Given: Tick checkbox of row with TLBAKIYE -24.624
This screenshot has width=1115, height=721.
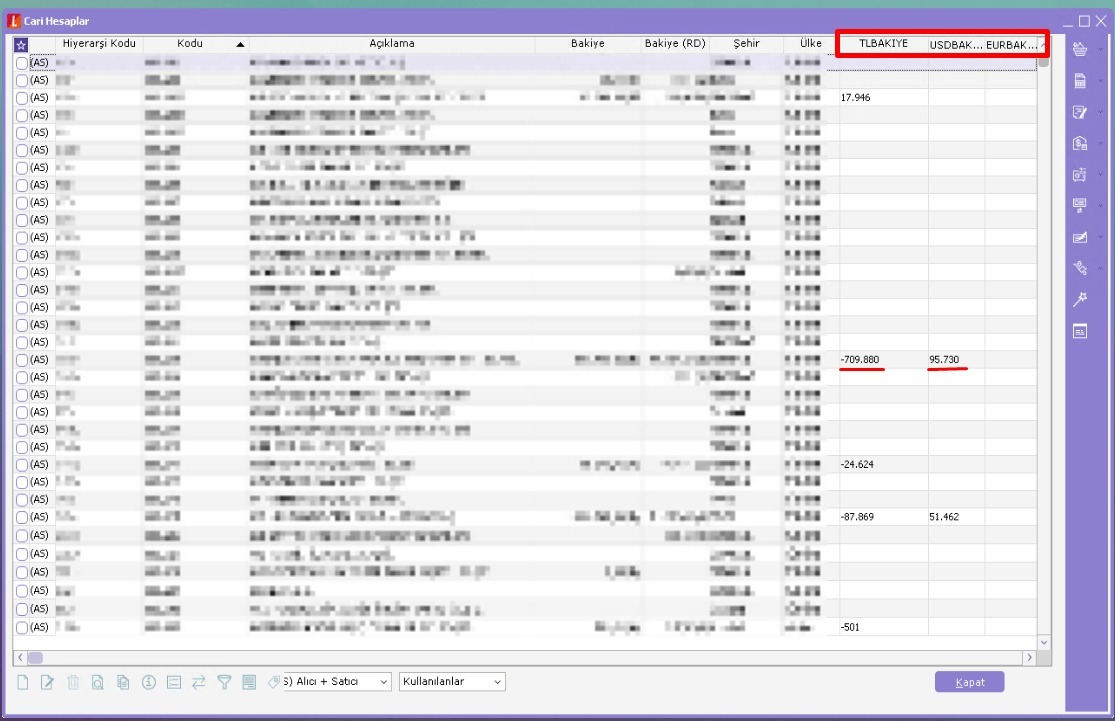Looking at the screenshot, I should (x=22, y=464).
